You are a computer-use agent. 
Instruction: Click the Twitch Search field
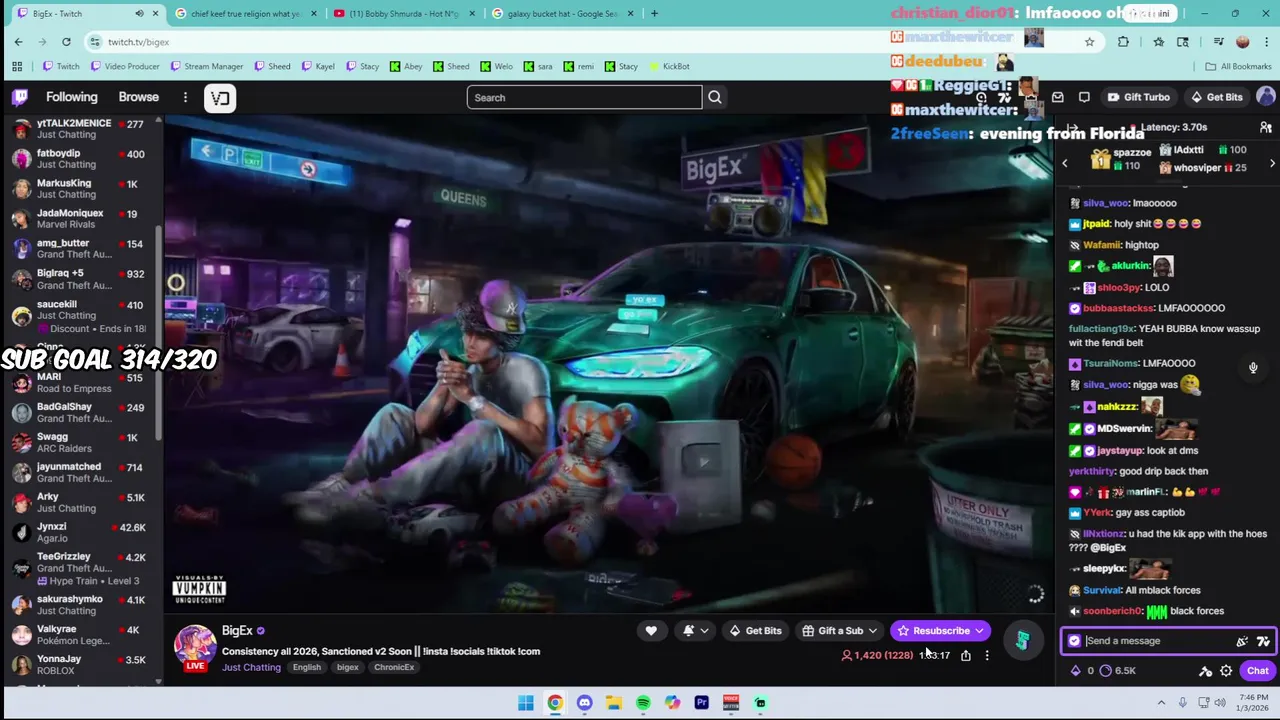tap(584, 97)
